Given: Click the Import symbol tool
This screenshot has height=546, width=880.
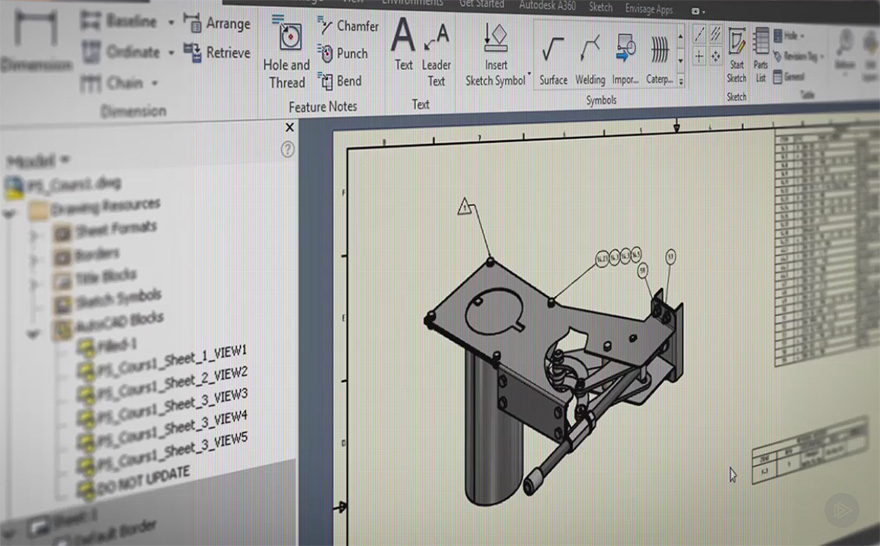Looking at the screenshot, I should [625, 59].
